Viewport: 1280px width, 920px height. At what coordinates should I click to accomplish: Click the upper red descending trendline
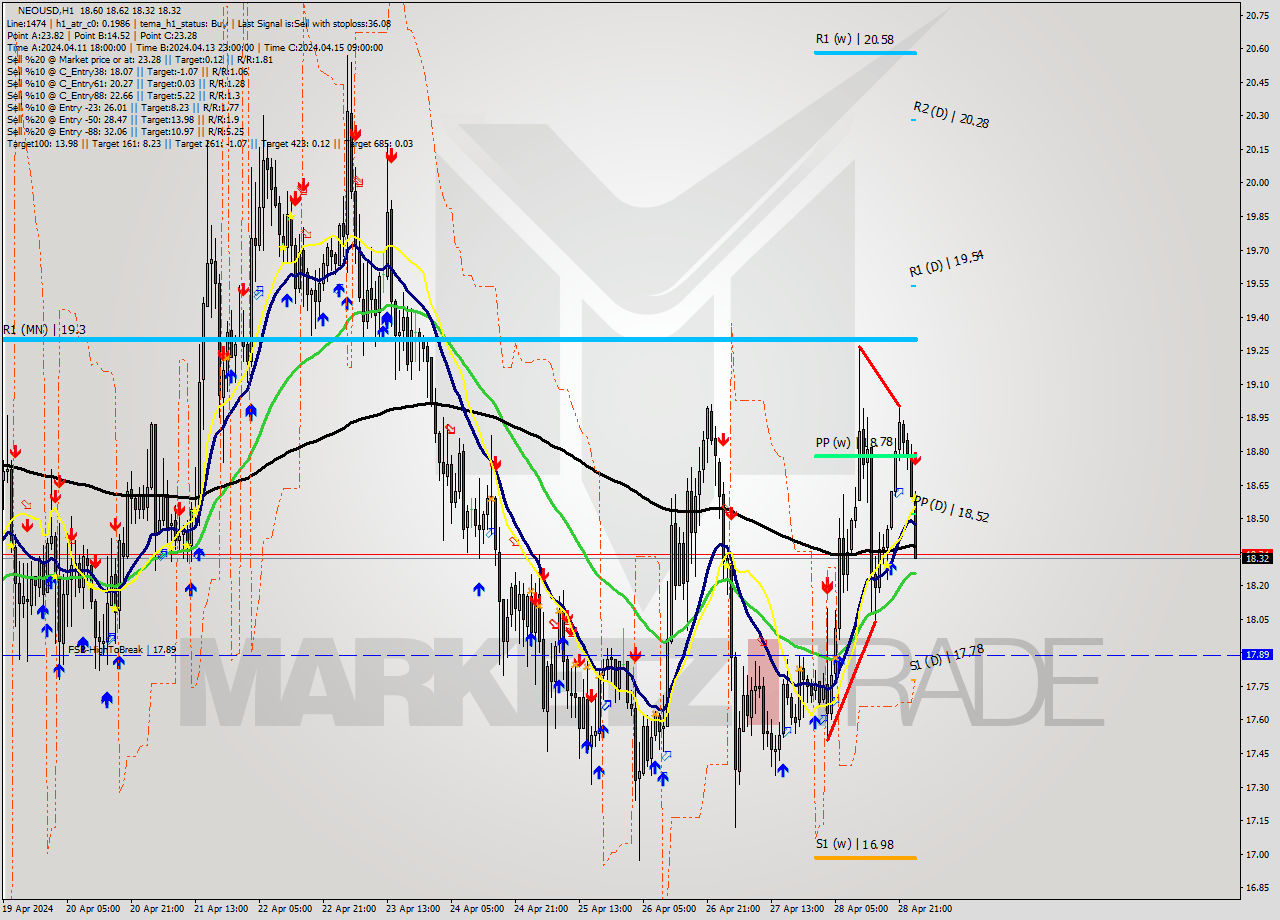pos(879,376)
